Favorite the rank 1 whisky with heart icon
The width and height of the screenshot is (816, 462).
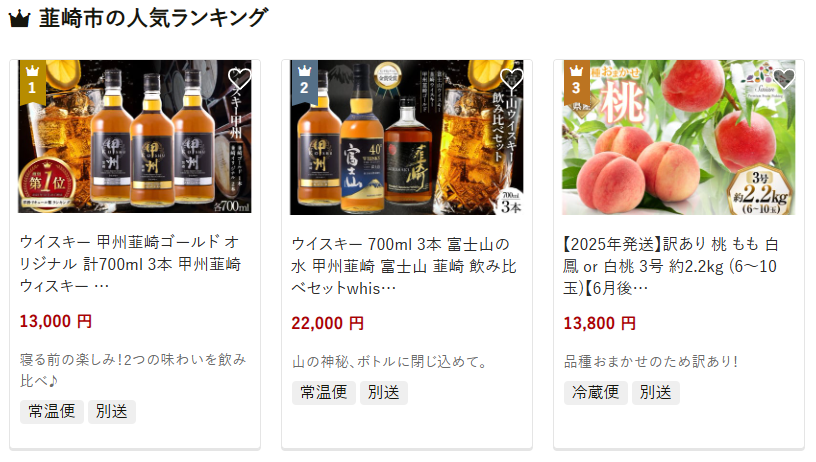click(239, 79)
